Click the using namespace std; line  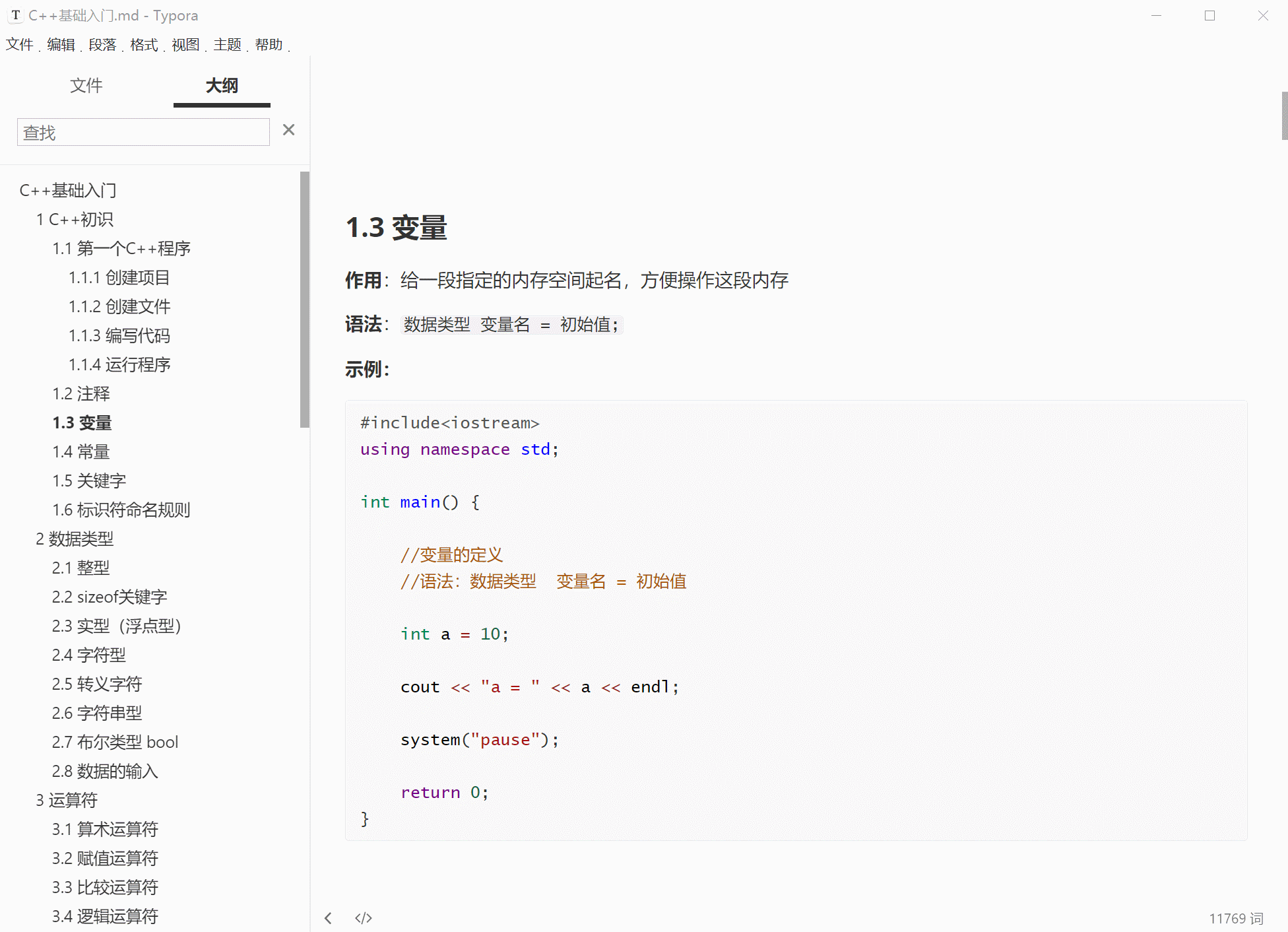[460, 449]
